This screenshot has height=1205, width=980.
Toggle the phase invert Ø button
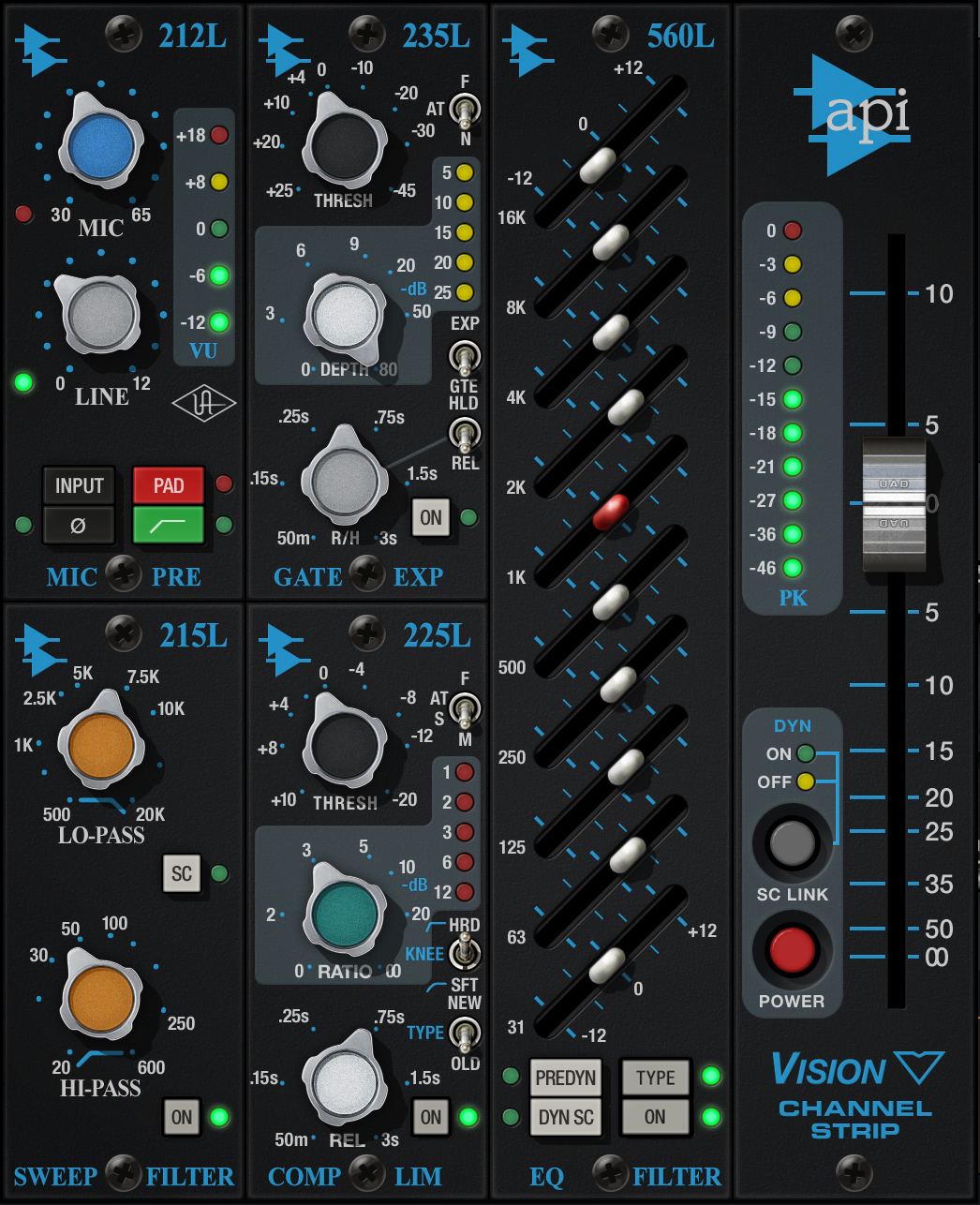[79, 525]
